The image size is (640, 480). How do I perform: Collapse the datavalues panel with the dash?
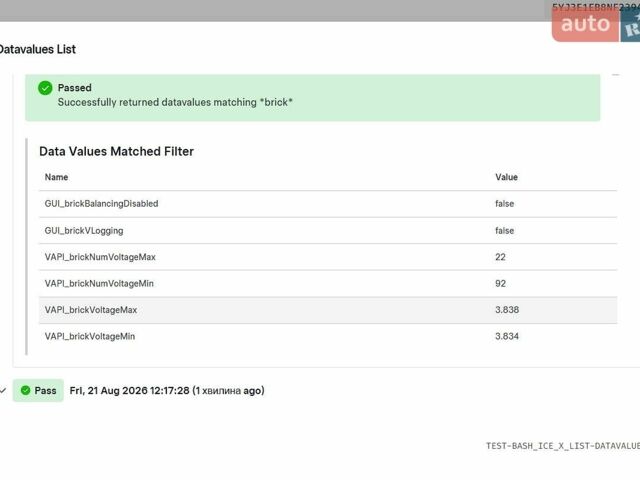(616, 75)
